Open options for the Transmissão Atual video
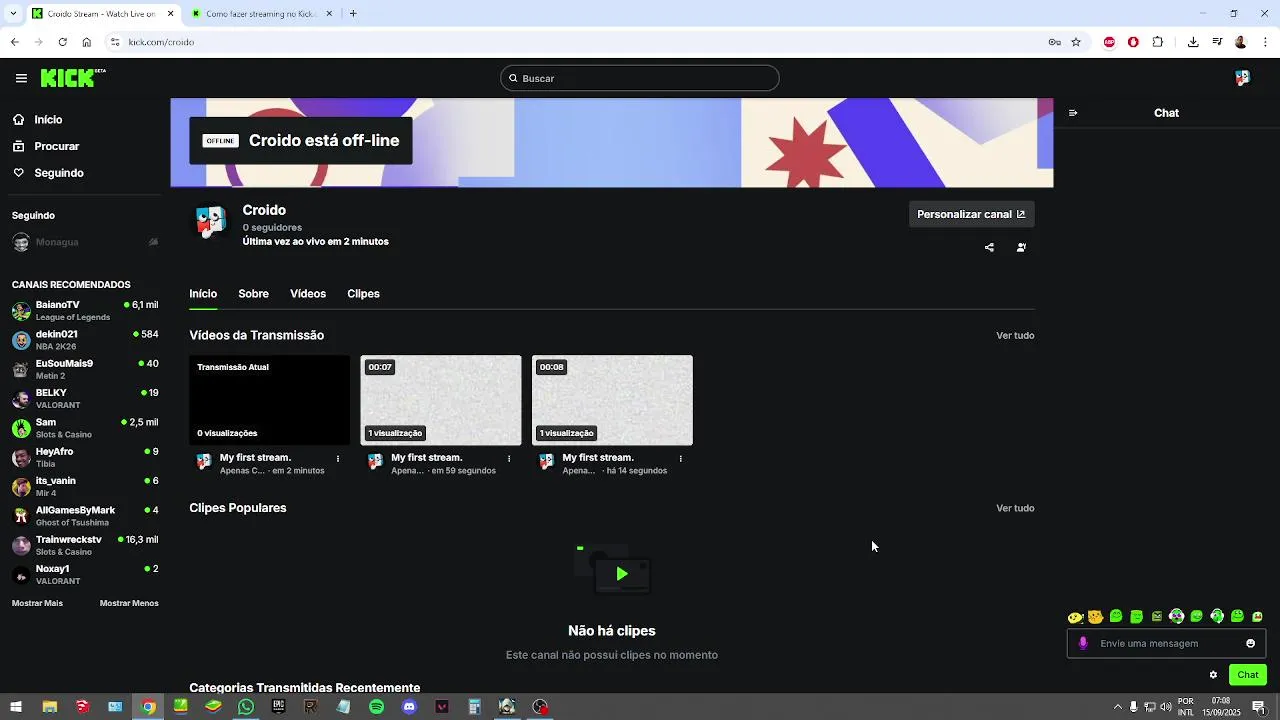The image size is (1280, 720). [x=338, y=458]
